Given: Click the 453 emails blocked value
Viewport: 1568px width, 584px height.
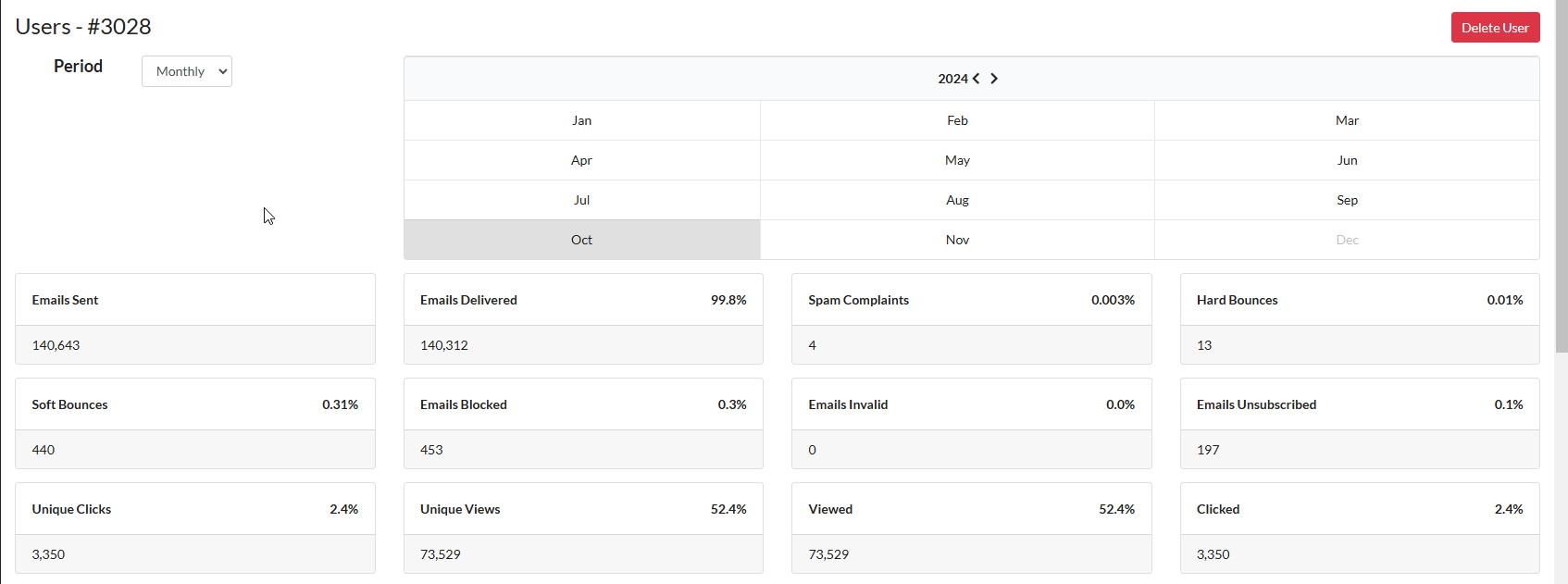Looking at the screenshot, I should click(x=431, y=450).
